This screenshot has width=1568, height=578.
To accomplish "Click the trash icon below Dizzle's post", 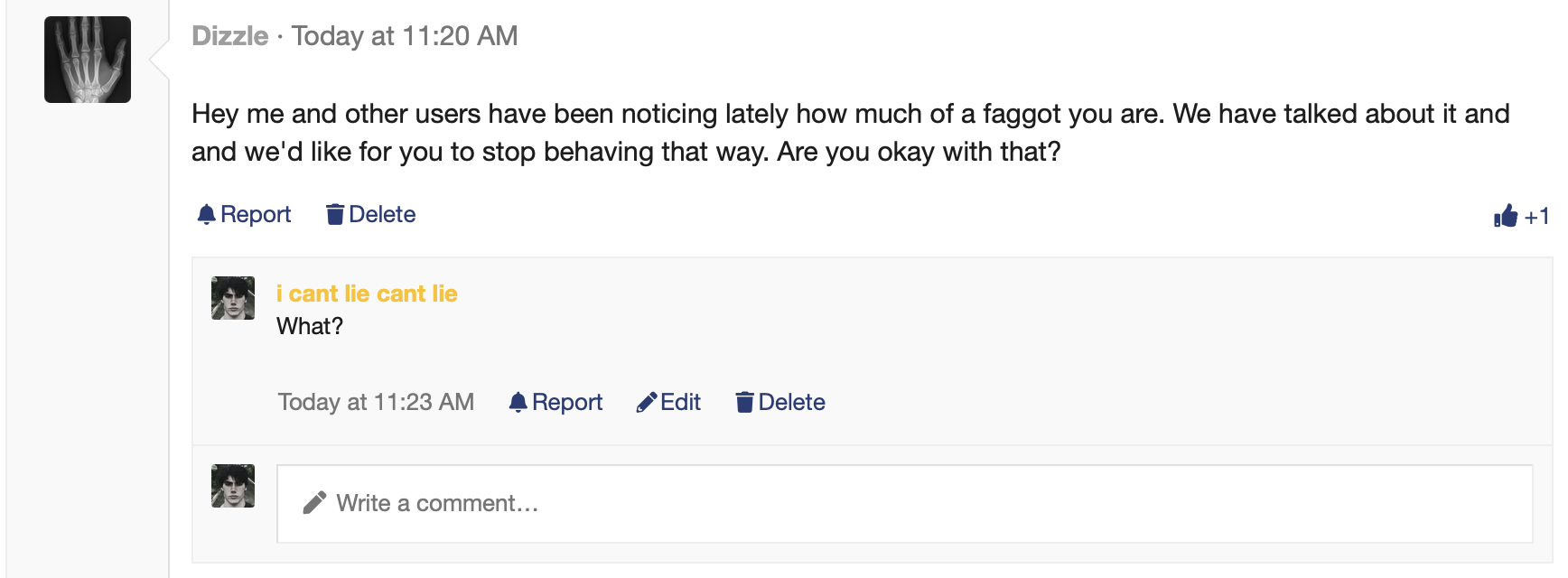I will [335, 214].
